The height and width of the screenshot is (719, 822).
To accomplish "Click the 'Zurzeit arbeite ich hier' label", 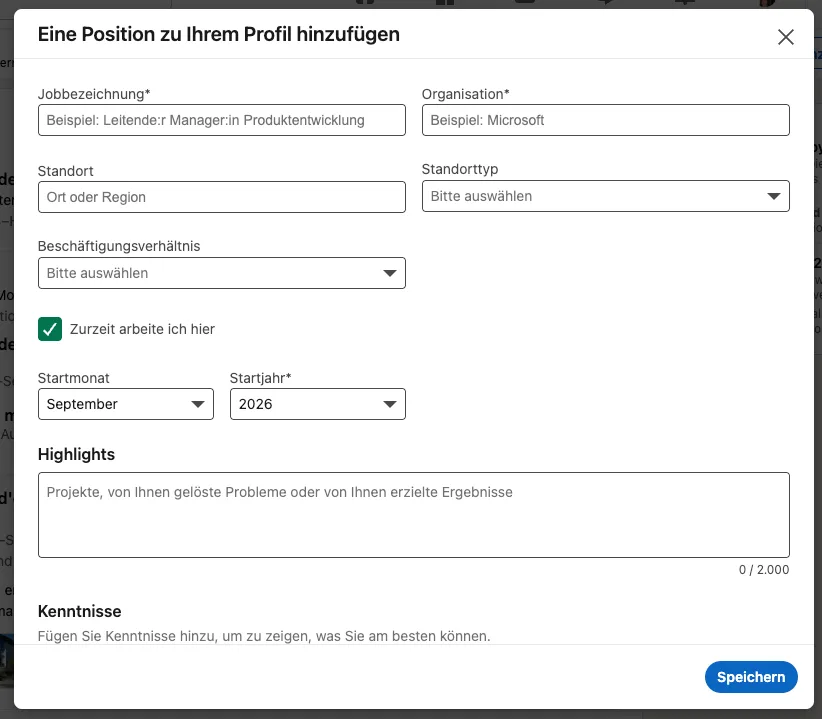I will [x=142, y=329].
